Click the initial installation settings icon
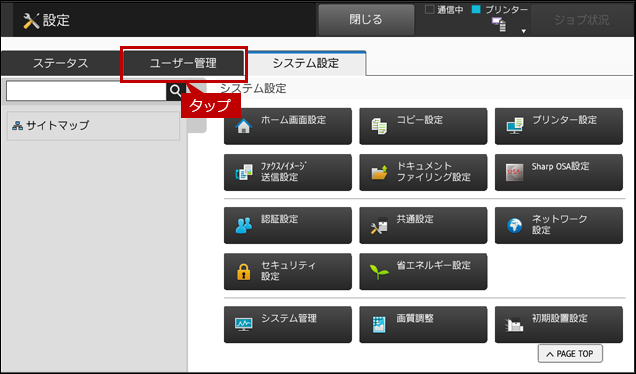This screenshot has height=374, width=636. click(514, 325)
